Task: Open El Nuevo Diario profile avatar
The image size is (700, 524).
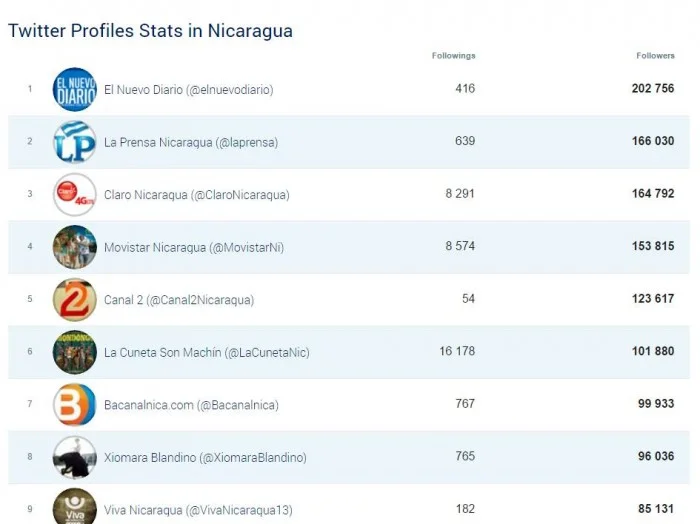Action: pos(75,89)
